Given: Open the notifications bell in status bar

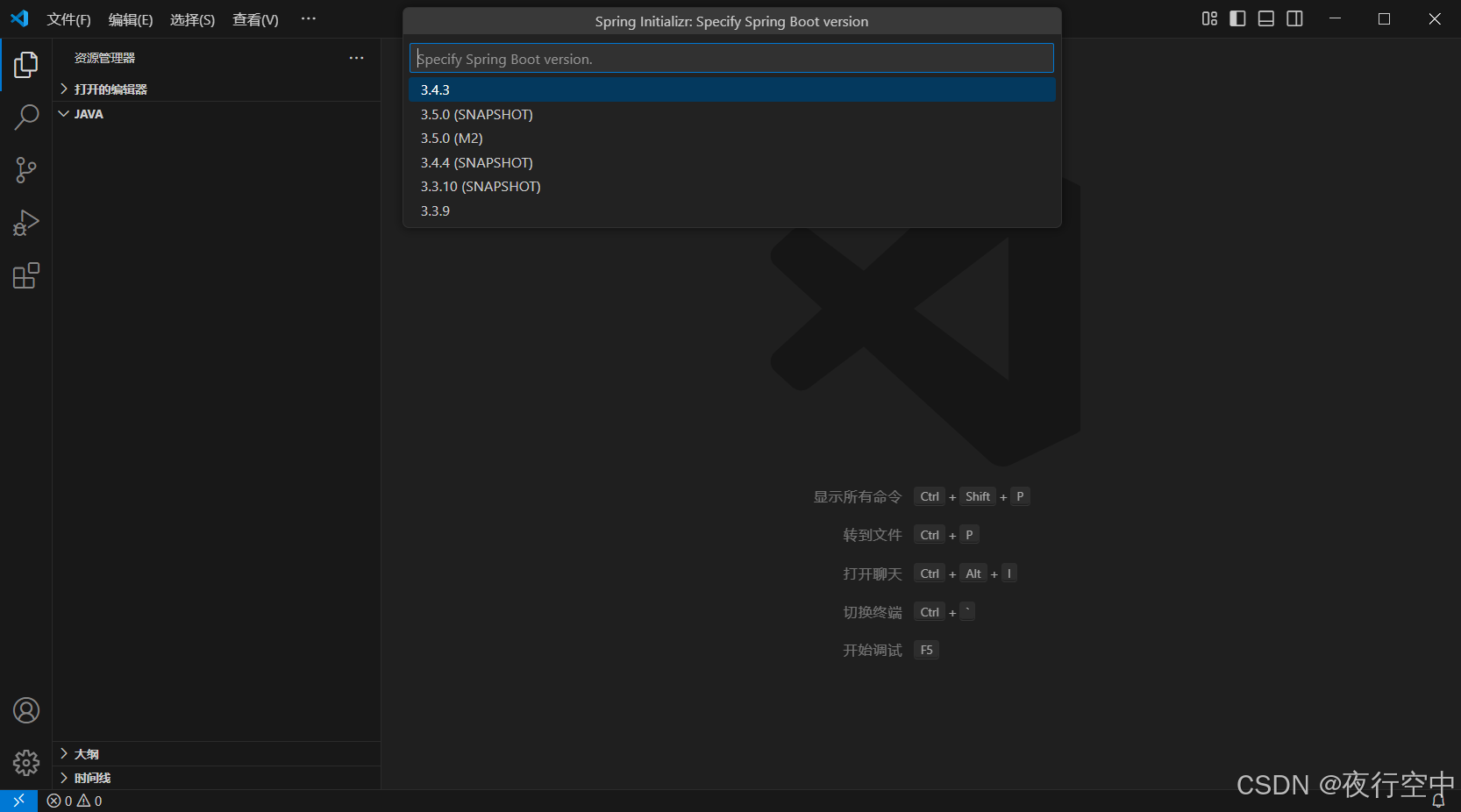Looking at the screenshot, I should (1438, 801).
